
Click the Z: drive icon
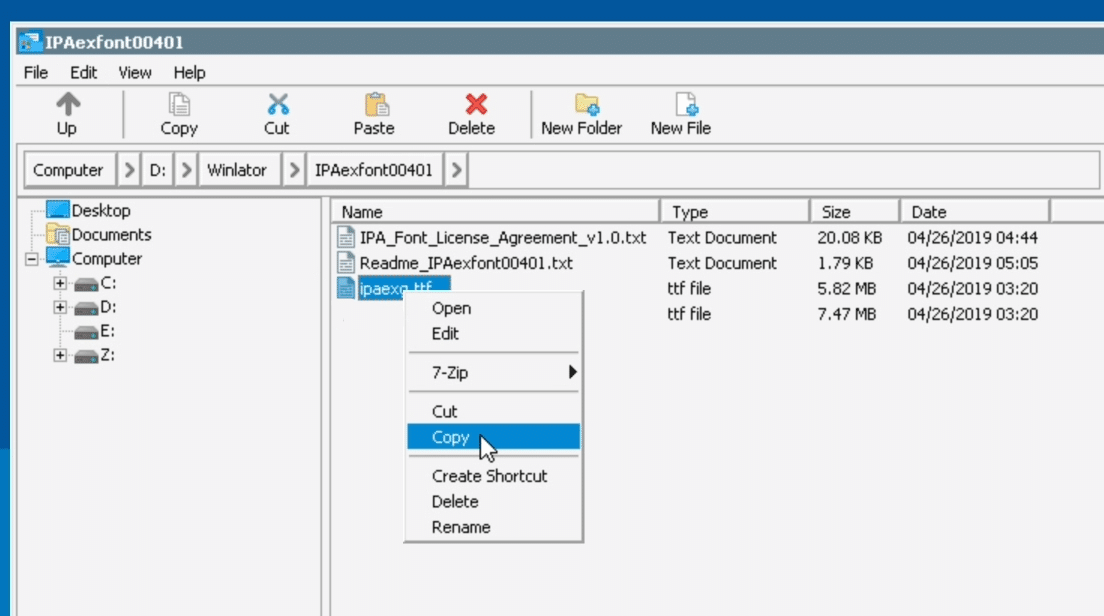tap(86, 356)
